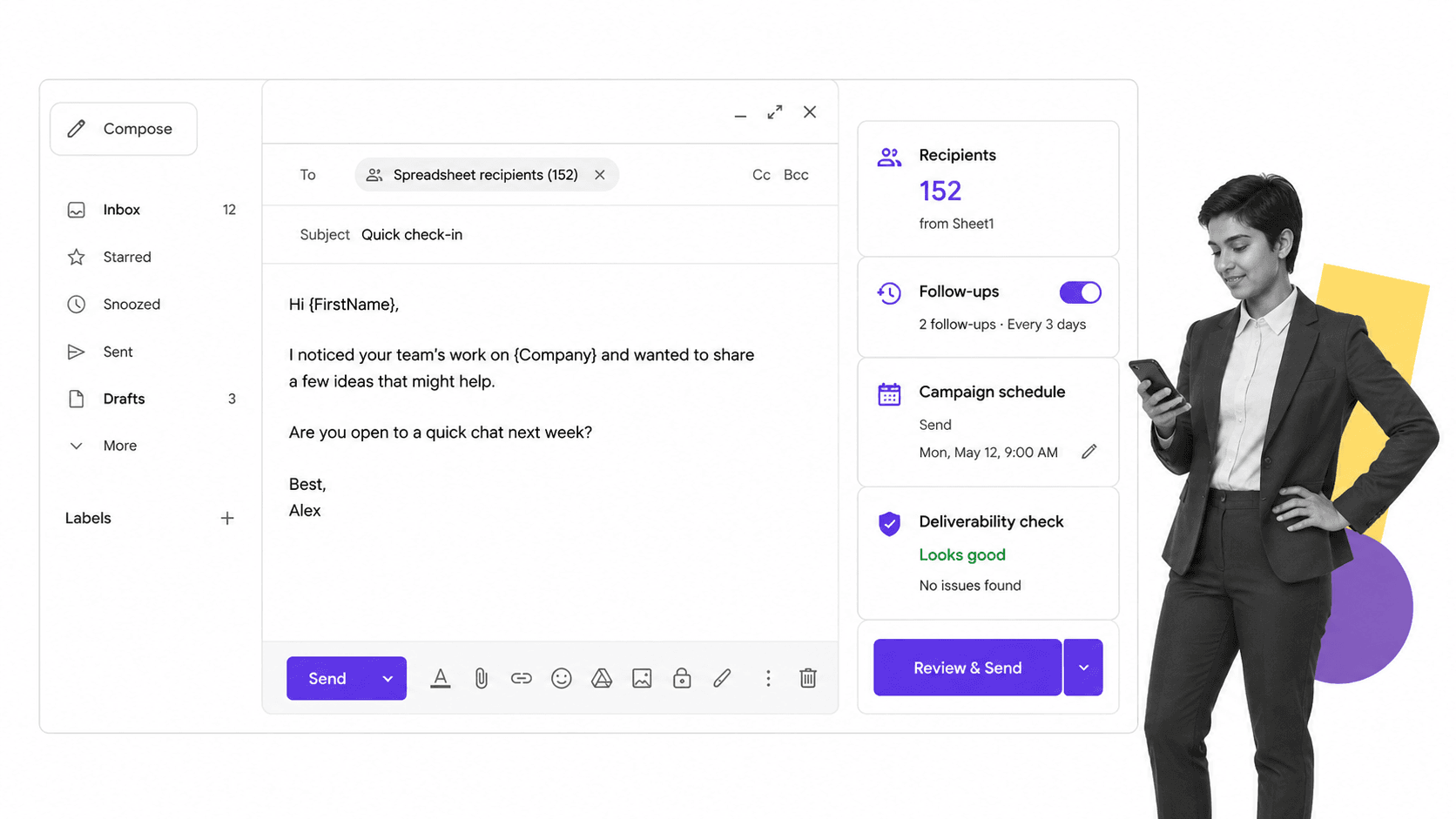
Task: Open the Review & Send dropdown arrow
Action: [1083, 668]
